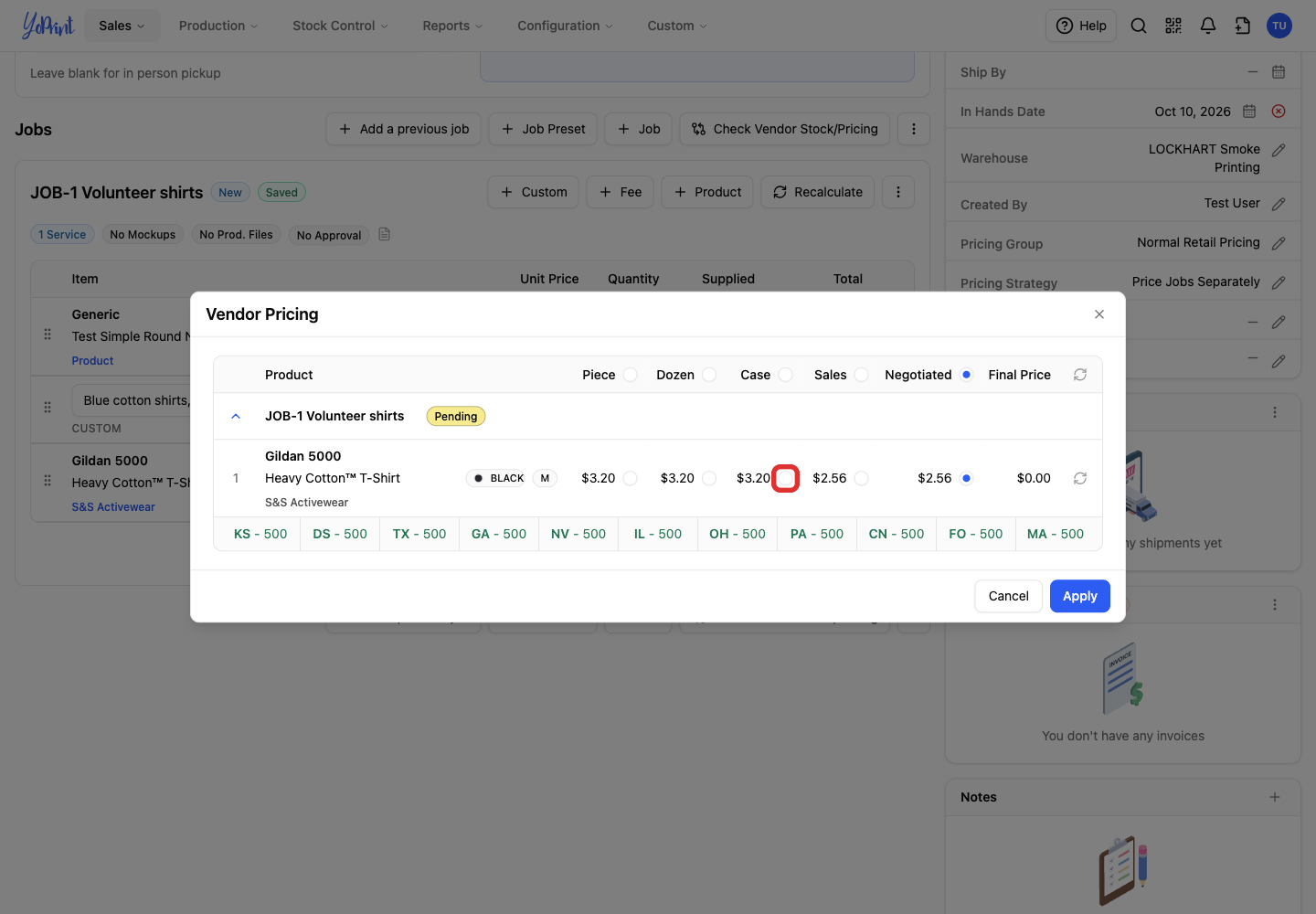The width and height of the screenshot is (1316, 914).
Task: Click the YoPrint logo
Action: [x=48, y=26]
